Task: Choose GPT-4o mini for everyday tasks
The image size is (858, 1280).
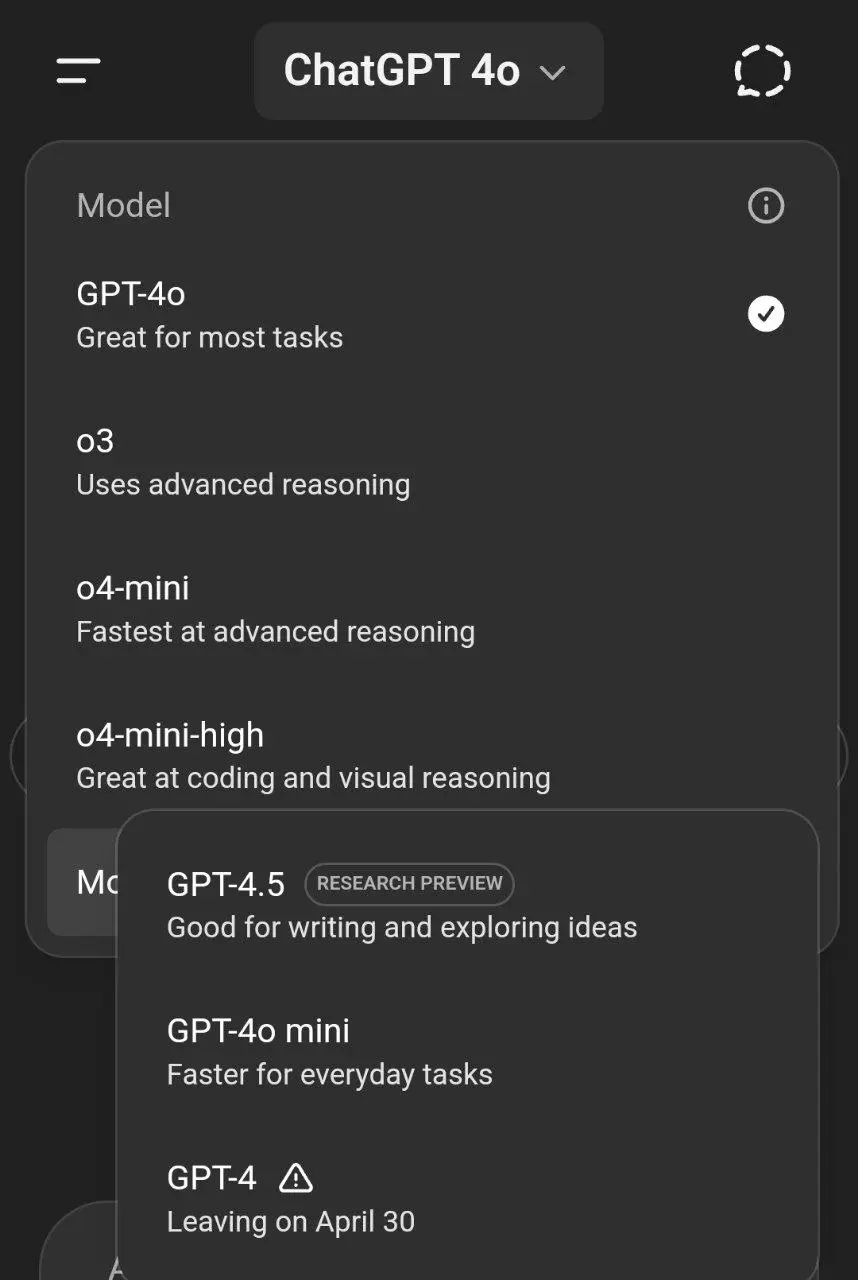Action: 467,1050
